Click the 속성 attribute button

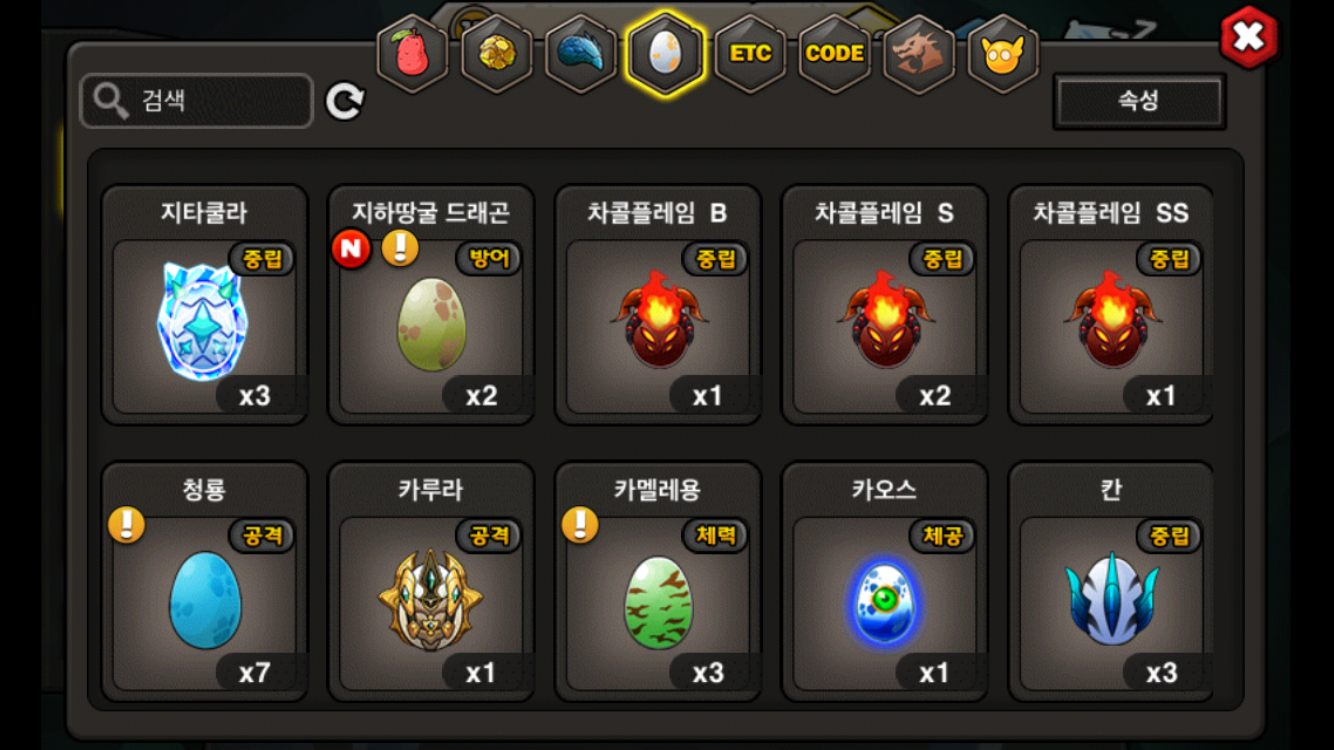pos(1139,101)
